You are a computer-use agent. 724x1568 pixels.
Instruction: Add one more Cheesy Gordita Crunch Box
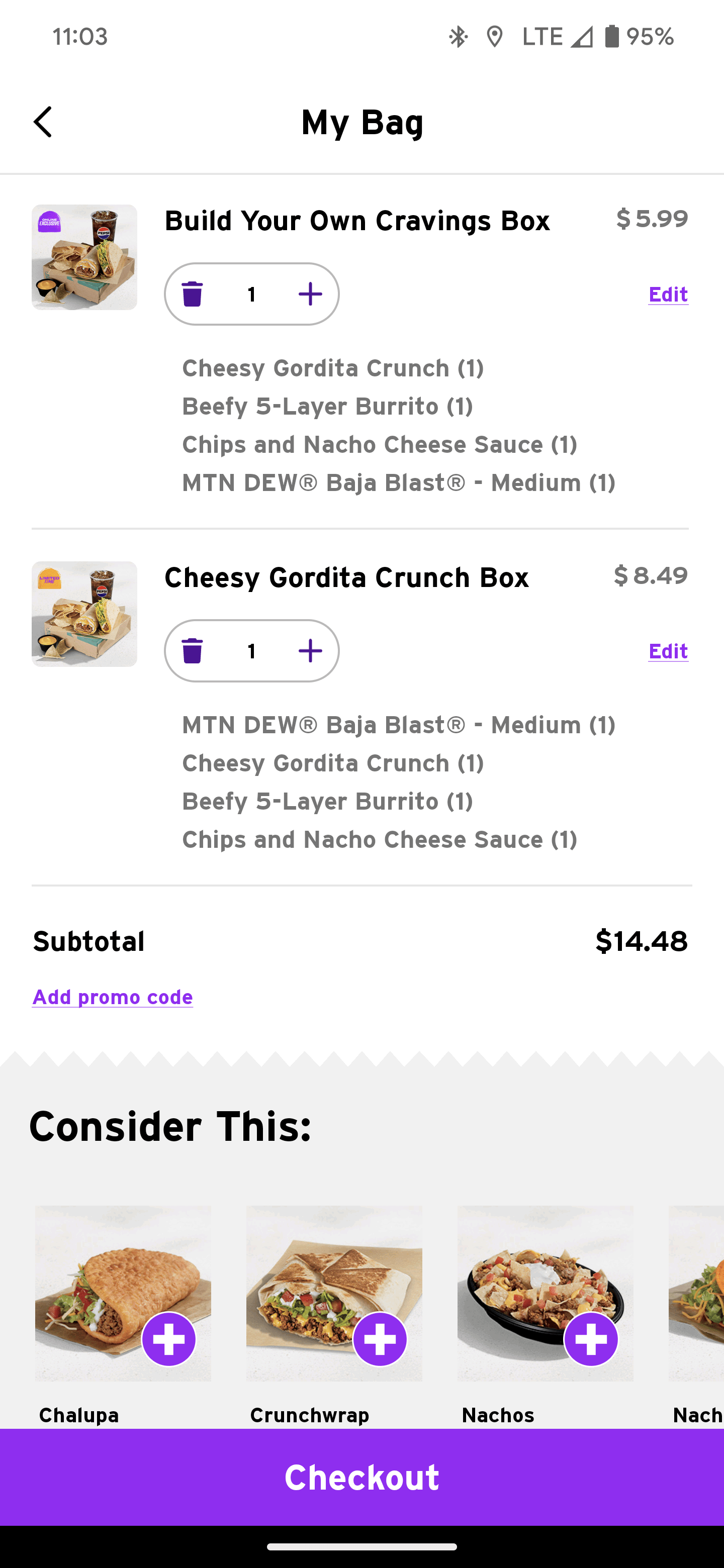click(x=310, y=651)
